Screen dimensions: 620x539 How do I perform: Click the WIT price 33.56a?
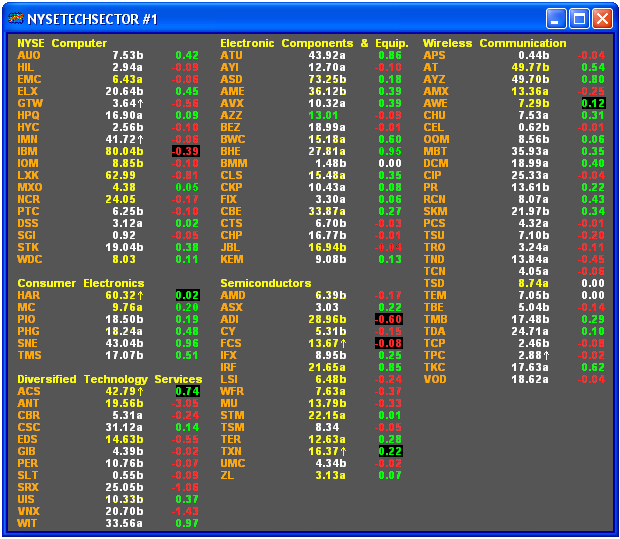[x=124, y=523]
